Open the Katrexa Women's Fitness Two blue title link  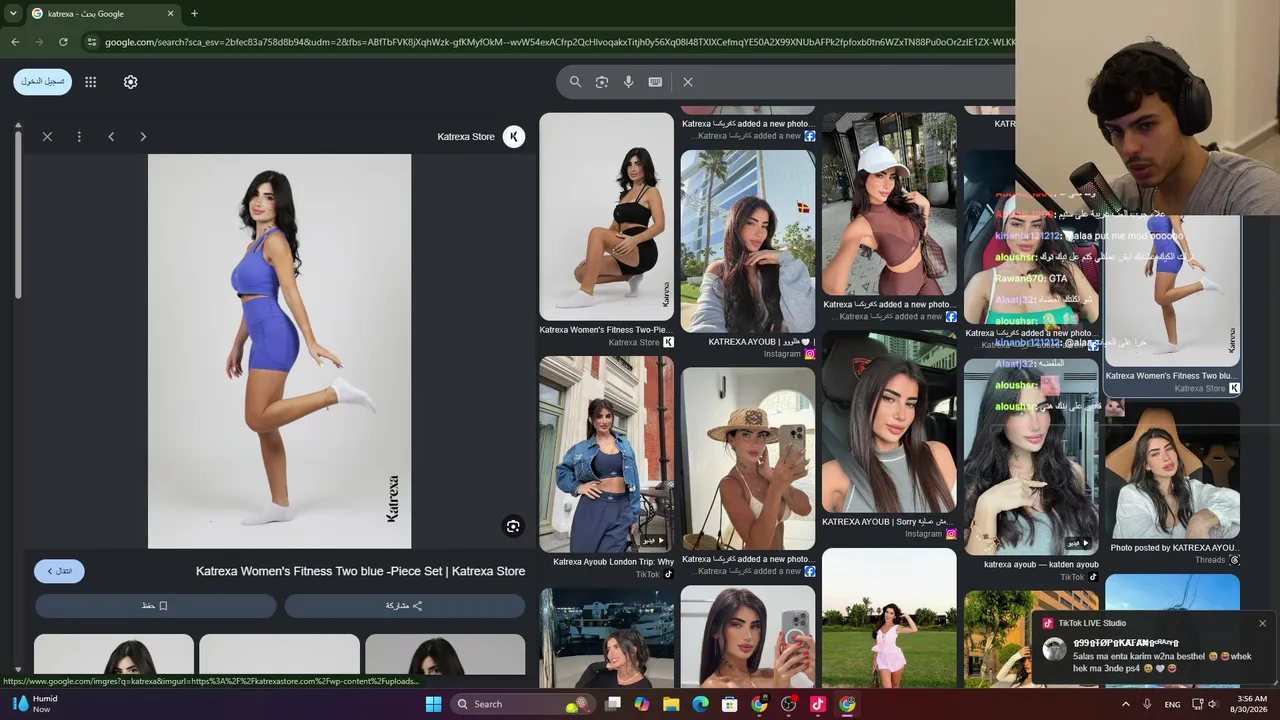(x=360, y=571)
